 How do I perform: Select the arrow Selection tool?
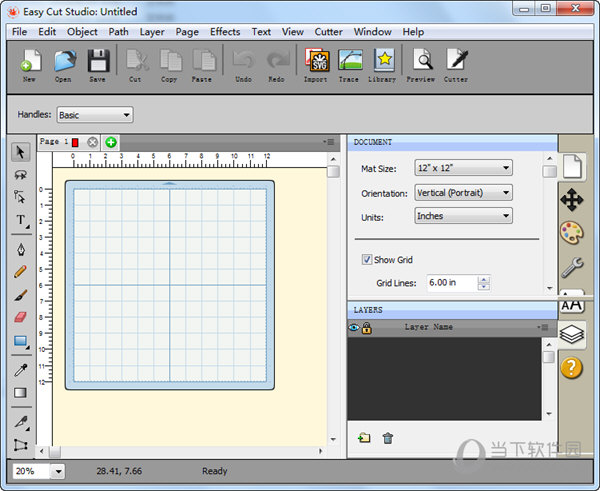pyautogui.click(x=20, y=152)
